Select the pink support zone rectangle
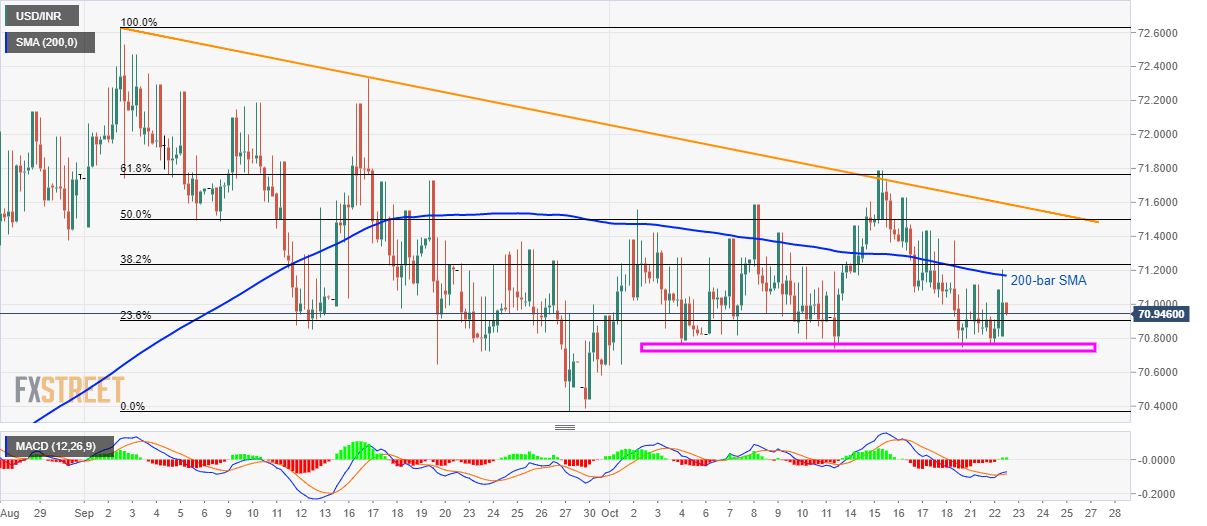 867,347
